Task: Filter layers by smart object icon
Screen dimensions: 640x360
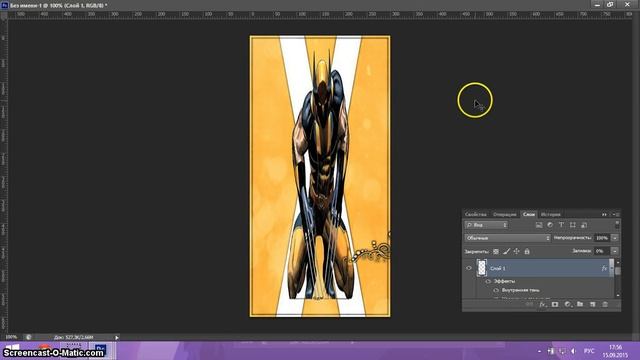Action: click(x=584, y=225)
